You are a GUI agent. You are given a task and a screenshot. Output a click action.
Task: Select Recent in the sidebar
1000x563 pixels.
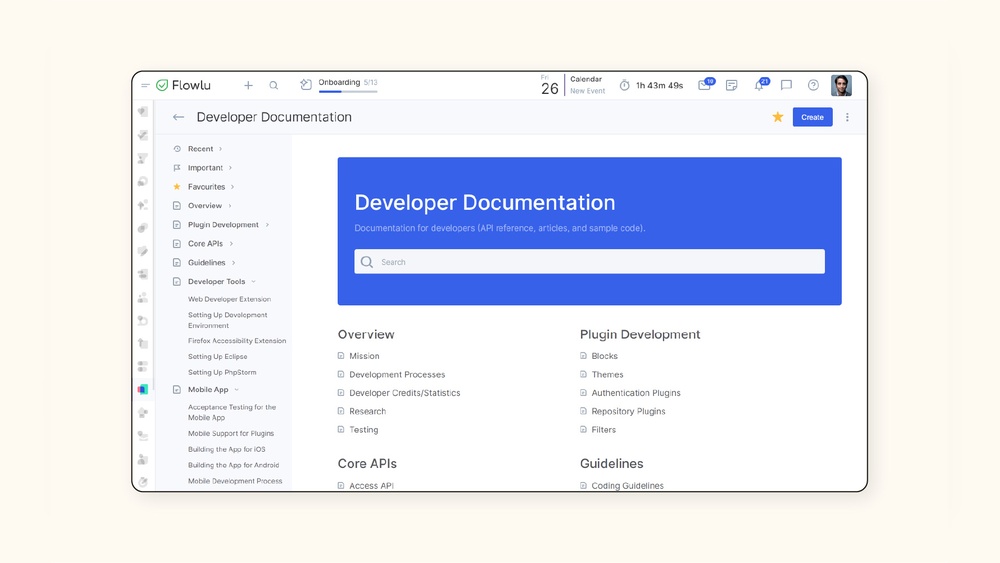(x=200, y=149)
